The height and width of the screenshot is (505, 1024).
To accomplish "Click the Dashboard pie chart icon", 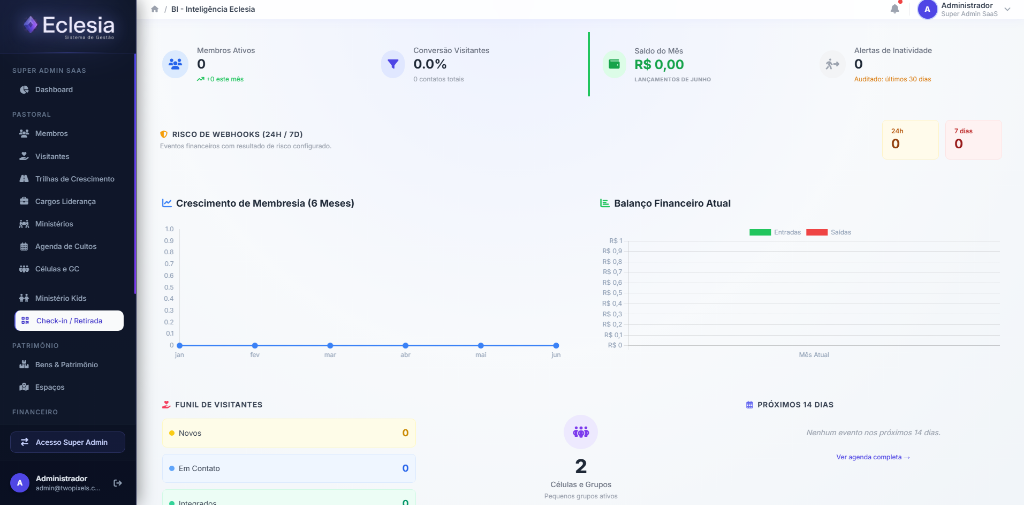I will (x=24, y=90).
